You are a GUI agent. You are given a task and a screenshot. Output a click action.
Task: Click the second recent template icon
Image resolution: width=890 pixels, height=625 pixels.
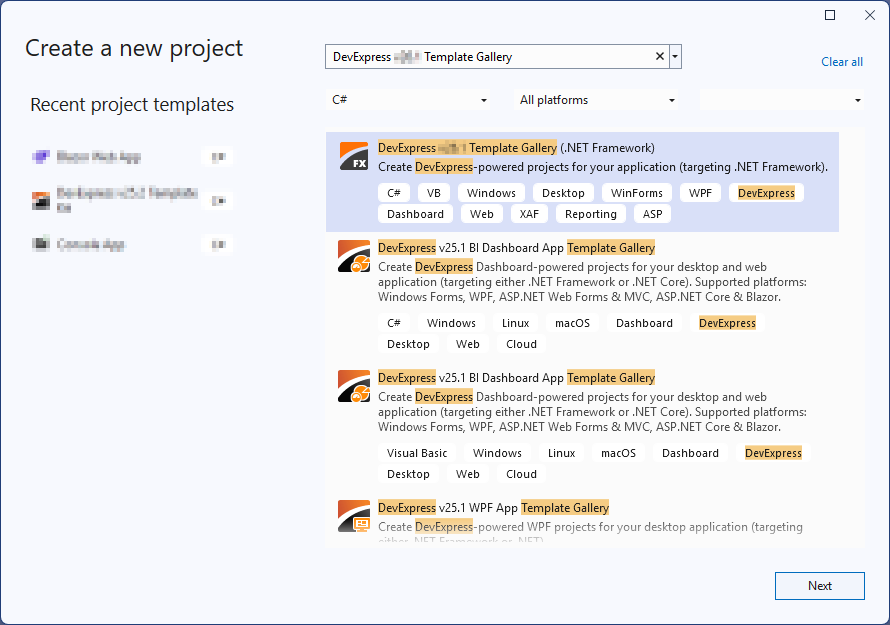coord(40,200)
